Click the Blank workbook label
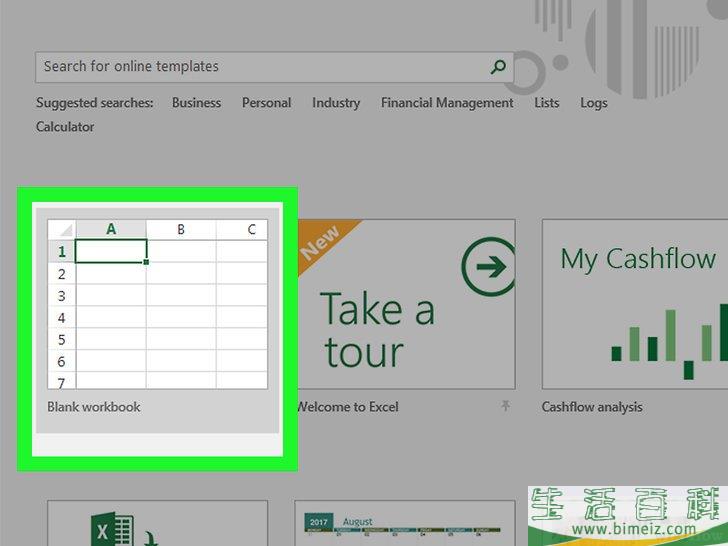 point(94,407)
